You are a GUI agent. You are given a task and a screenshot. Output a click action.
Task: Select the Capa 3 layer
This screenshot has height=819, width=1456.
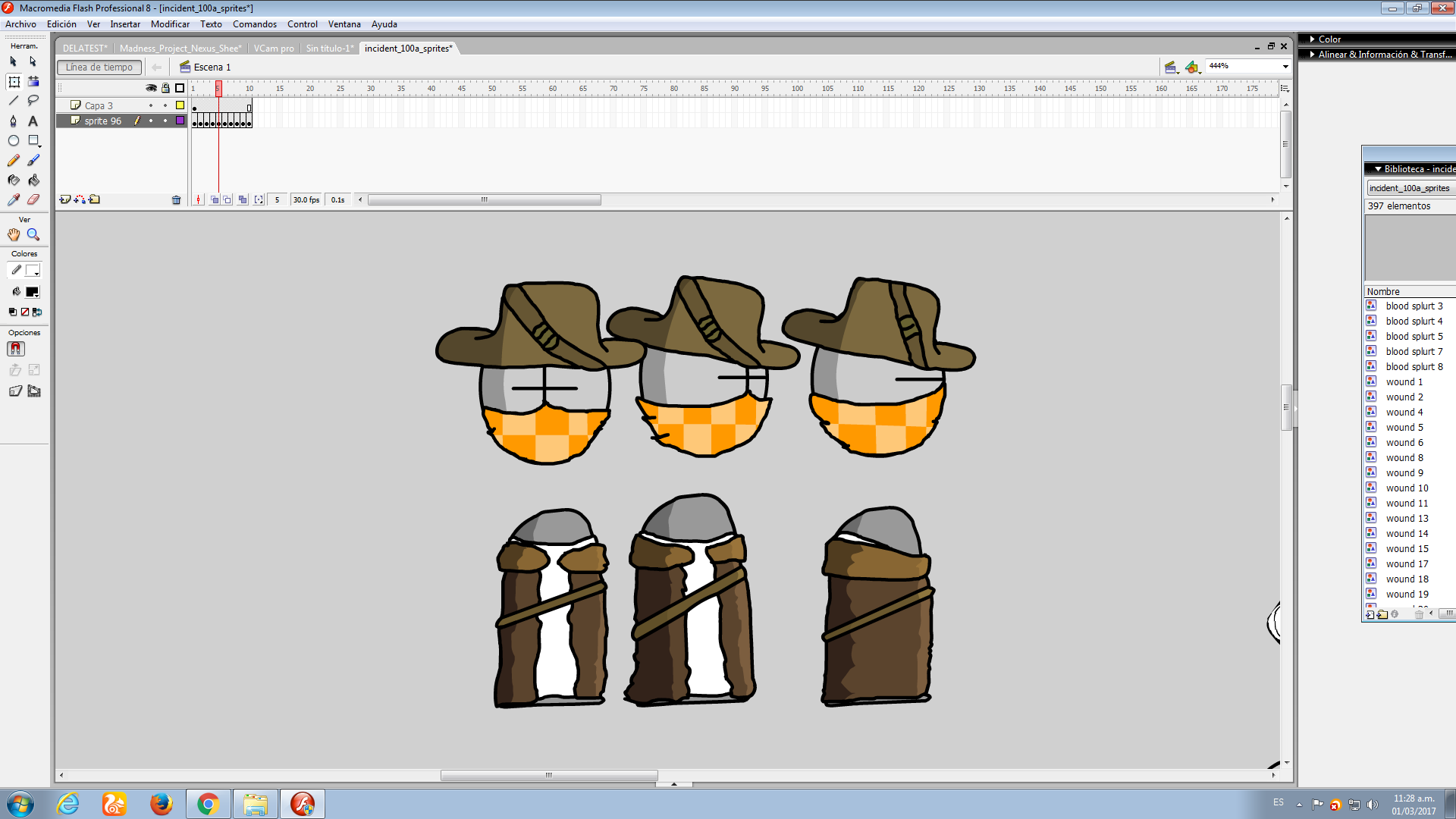pyautogui.click(x=99, y=105)
